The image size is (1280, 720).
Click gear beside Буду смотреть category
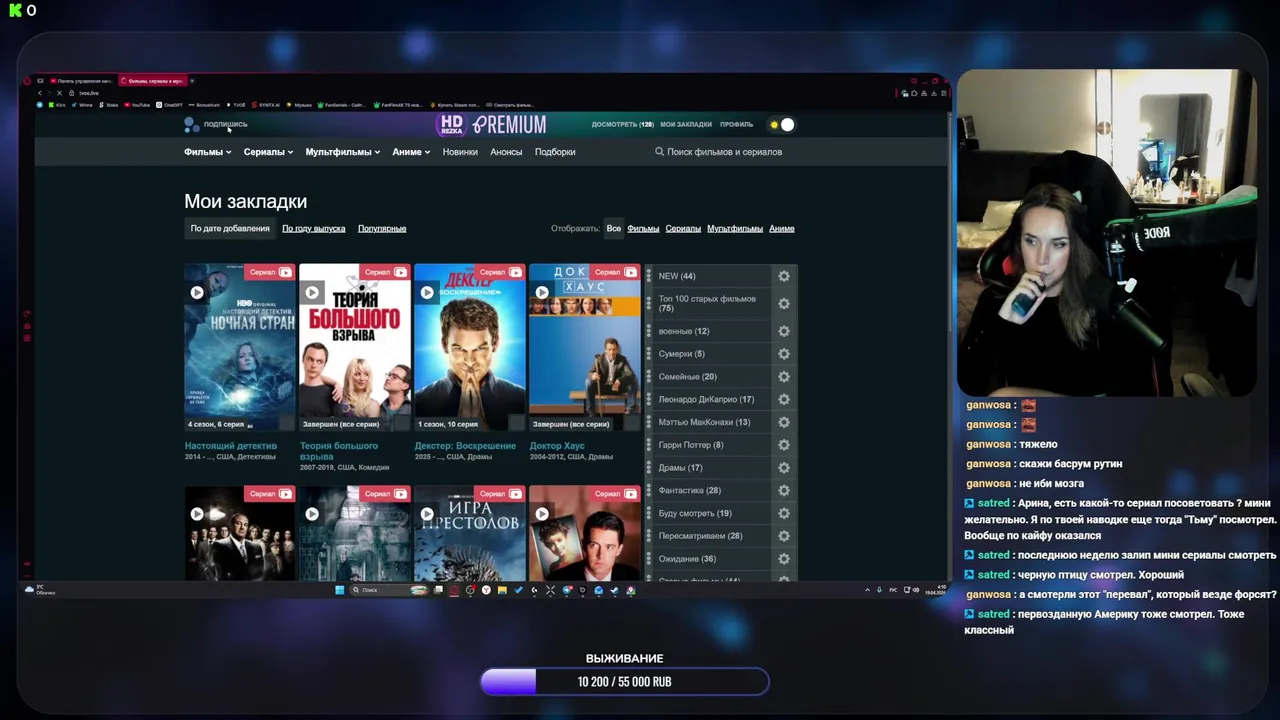[784, 513]
